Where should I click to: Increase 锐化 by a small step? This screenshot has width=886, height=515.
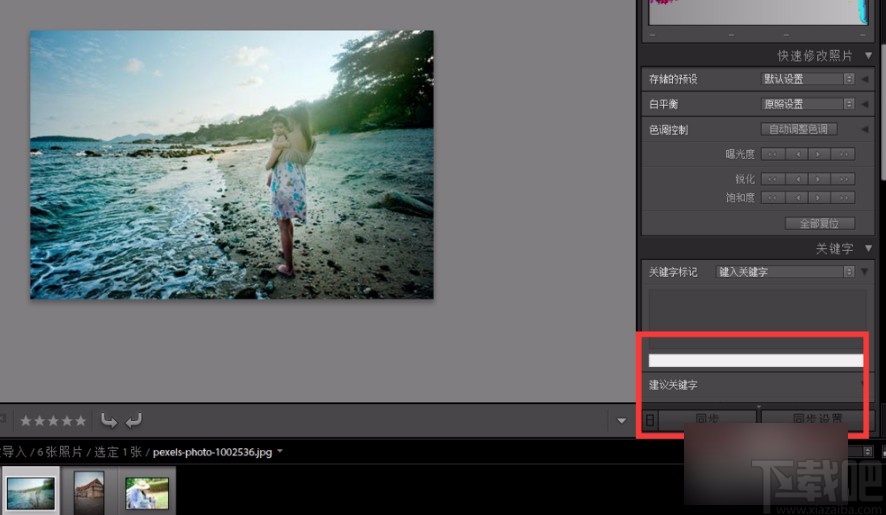819,179
